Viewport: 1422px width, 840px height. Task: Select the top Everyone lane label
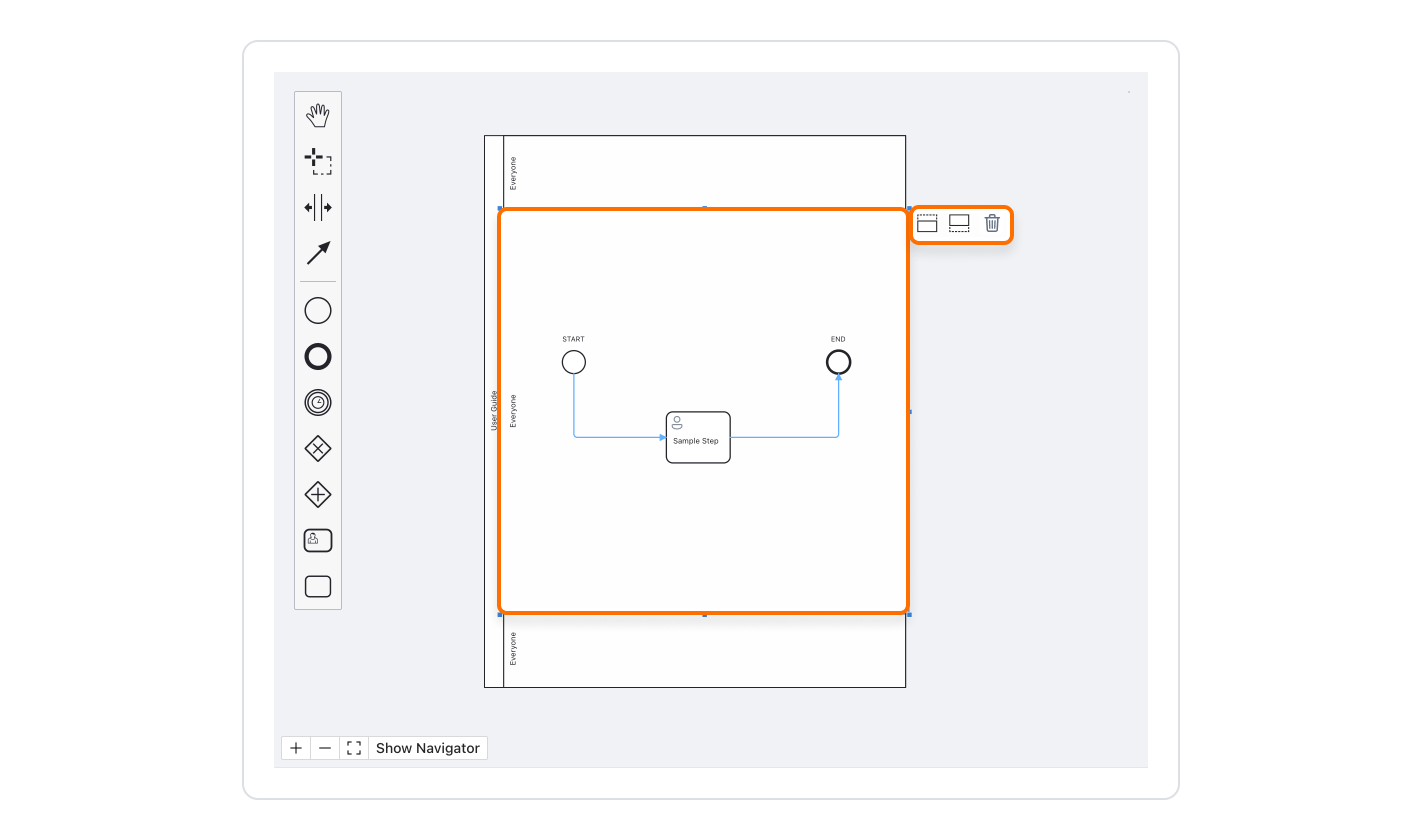(514, 173)
